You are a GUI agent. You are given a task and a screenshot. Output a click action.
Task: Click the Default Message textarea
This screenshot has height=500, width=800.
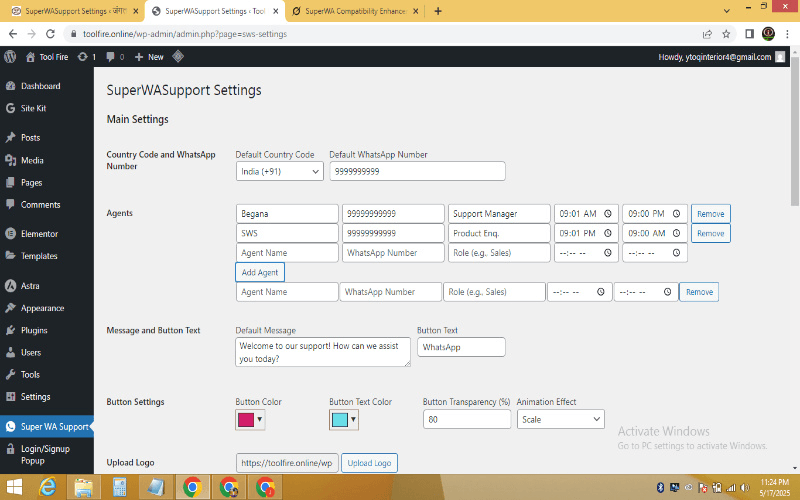[x=323, y=352]
